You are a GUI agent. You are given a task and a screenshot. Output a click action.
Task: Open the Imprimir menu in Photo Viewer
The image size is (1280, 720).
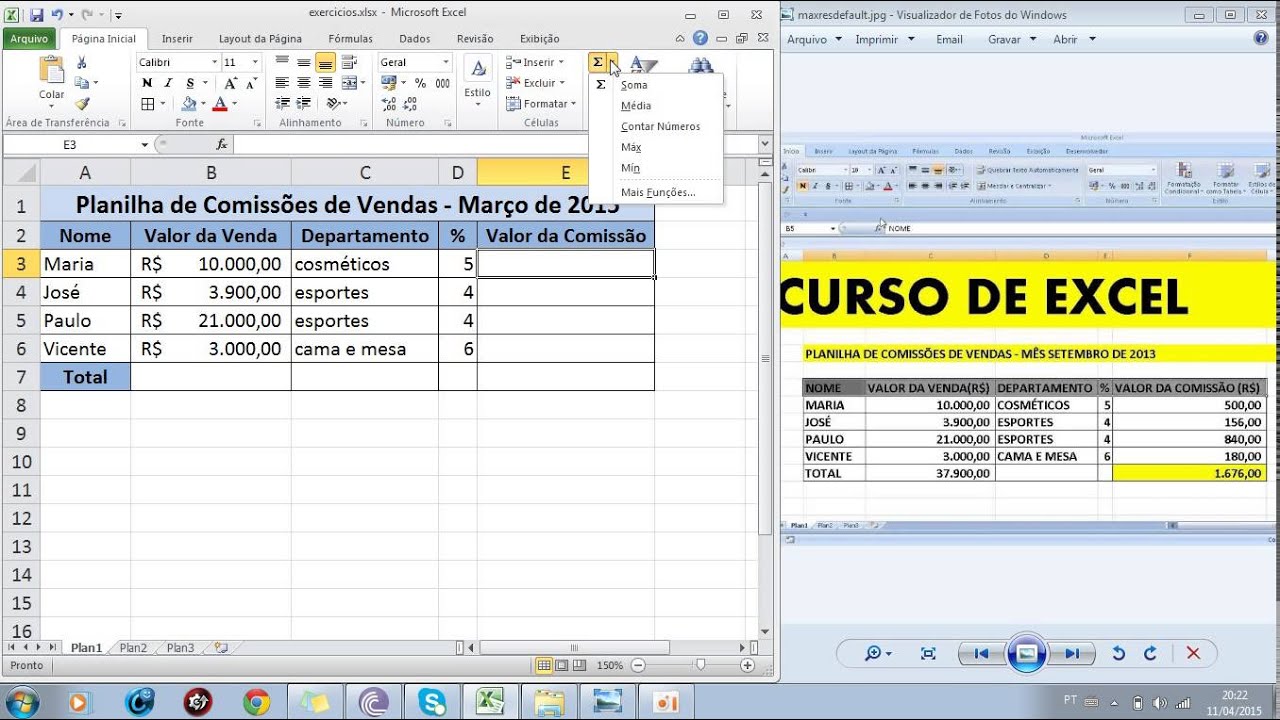pos(885,39)
